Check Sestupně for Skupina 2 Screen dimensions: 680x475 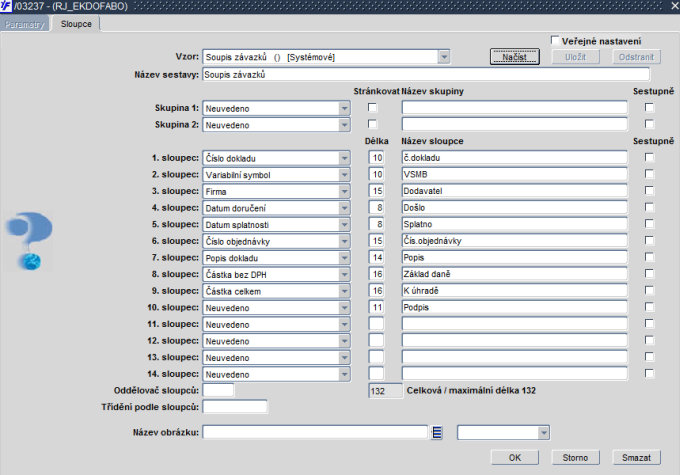pyautogui.click(x=649, y=124)
